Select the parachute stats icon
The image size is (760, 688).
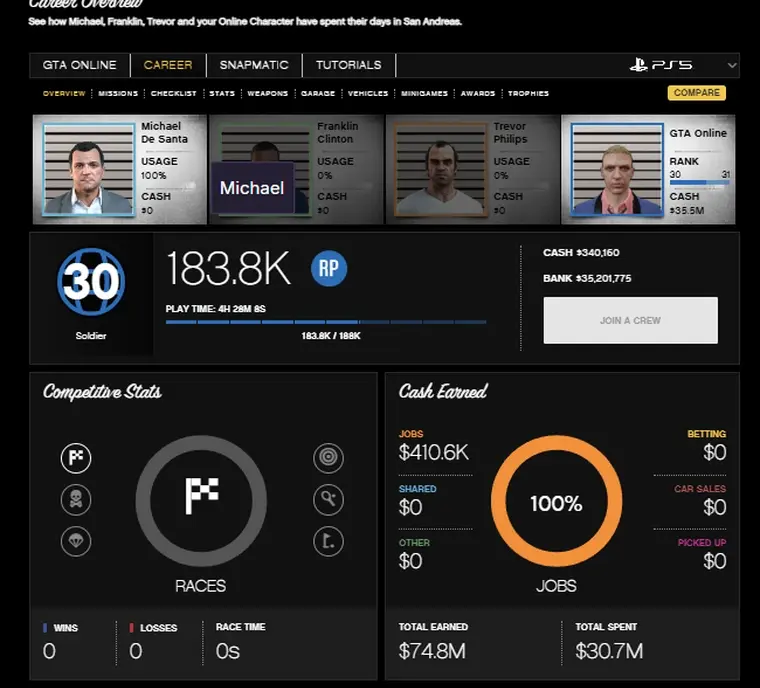tap(76, 541)
